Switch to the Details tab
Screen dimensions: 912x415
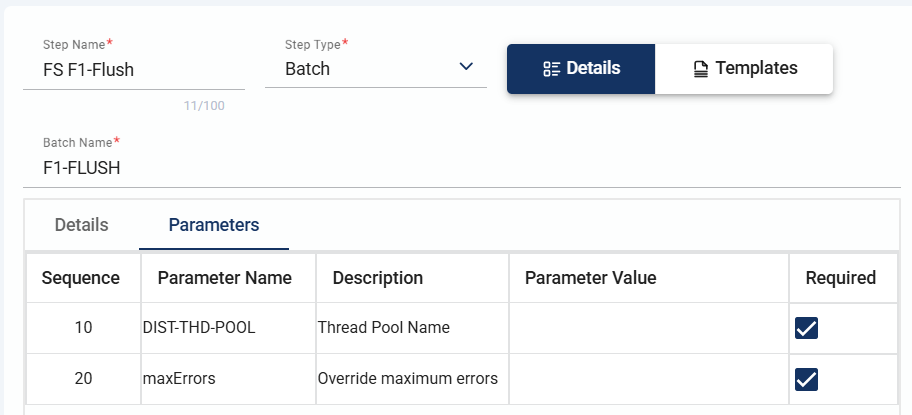coord(81,225)
